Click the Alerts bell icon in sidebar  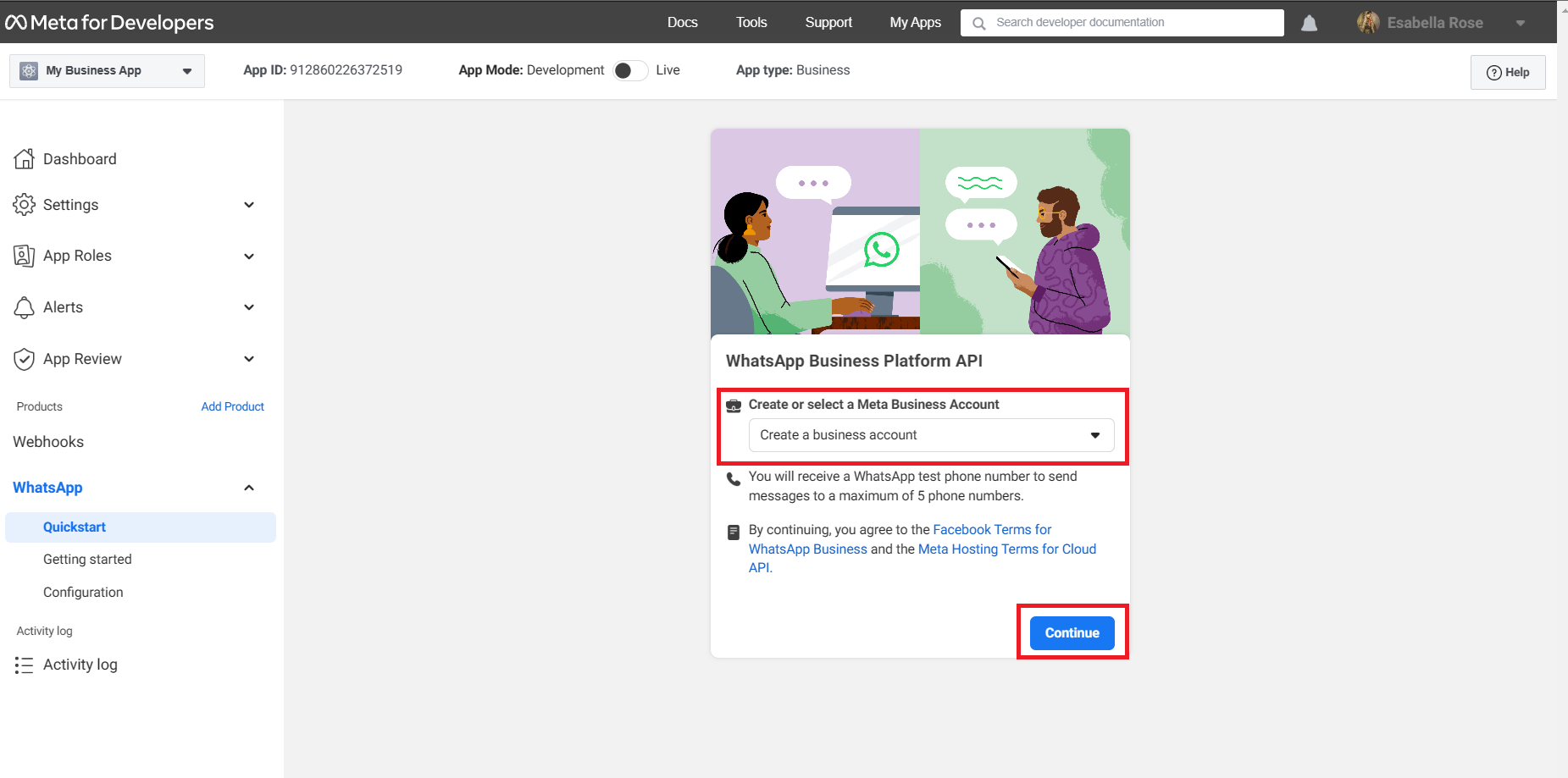[x=25, y=307]
